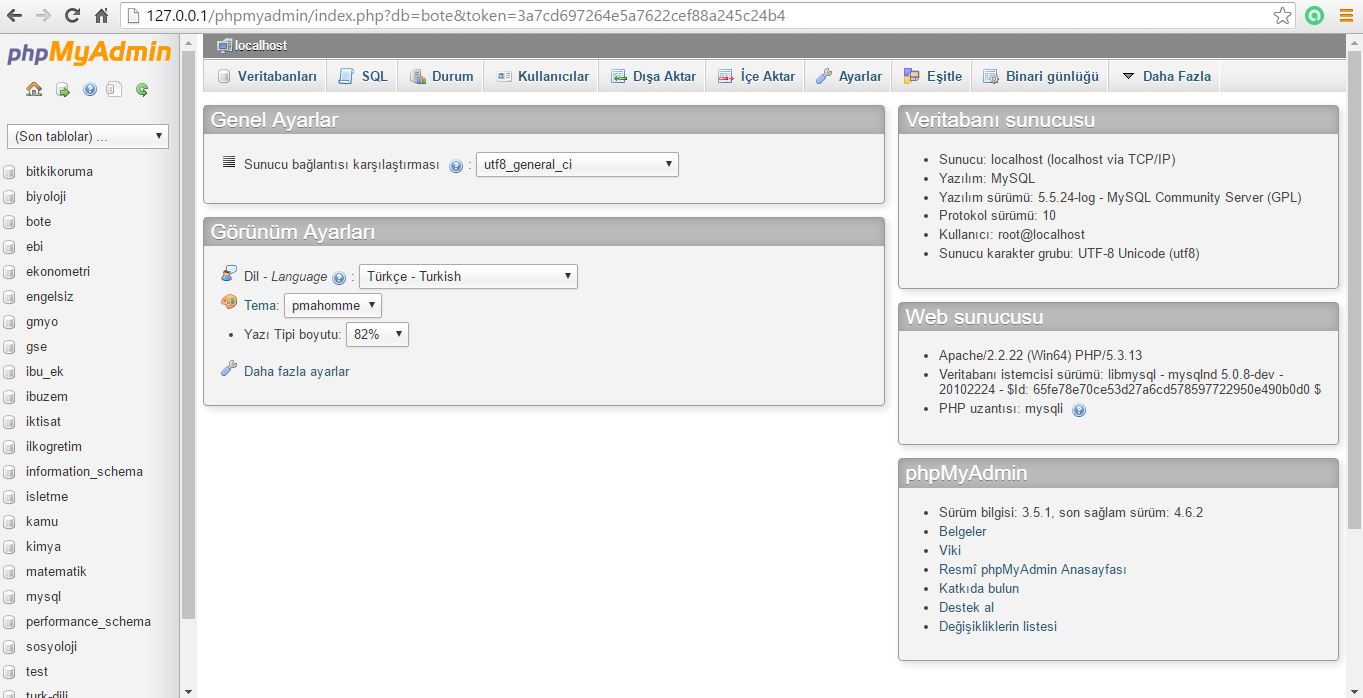Bookmark page with the star icon

point(1282,16)
